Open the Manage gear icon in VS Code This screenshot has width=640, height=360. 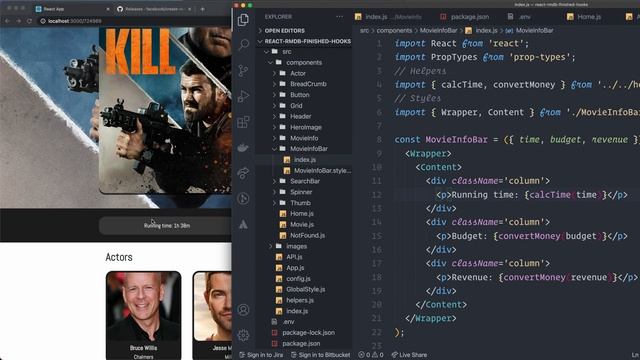(x=243, y=335)
